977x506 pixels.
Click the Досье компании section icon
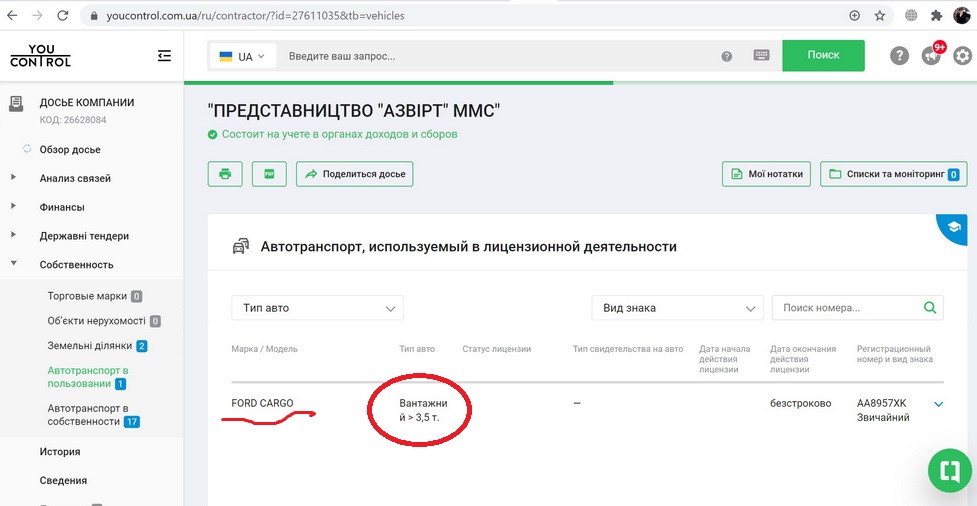pyautogui.click(x=16, y=103)
